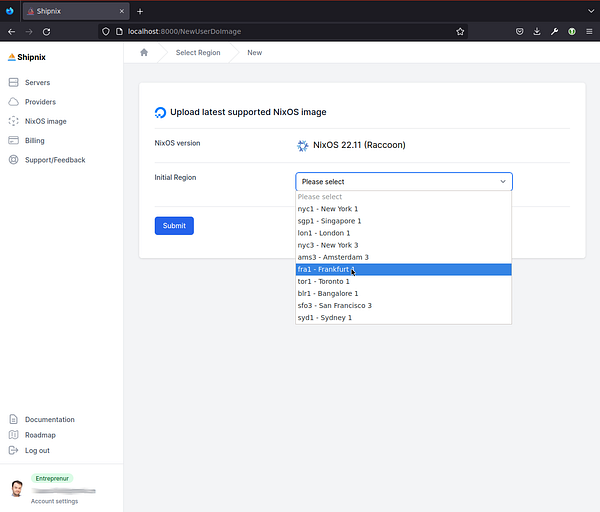600x512 pixels.
Task: Open Servers from the sidebar
Action: point(37,82)
